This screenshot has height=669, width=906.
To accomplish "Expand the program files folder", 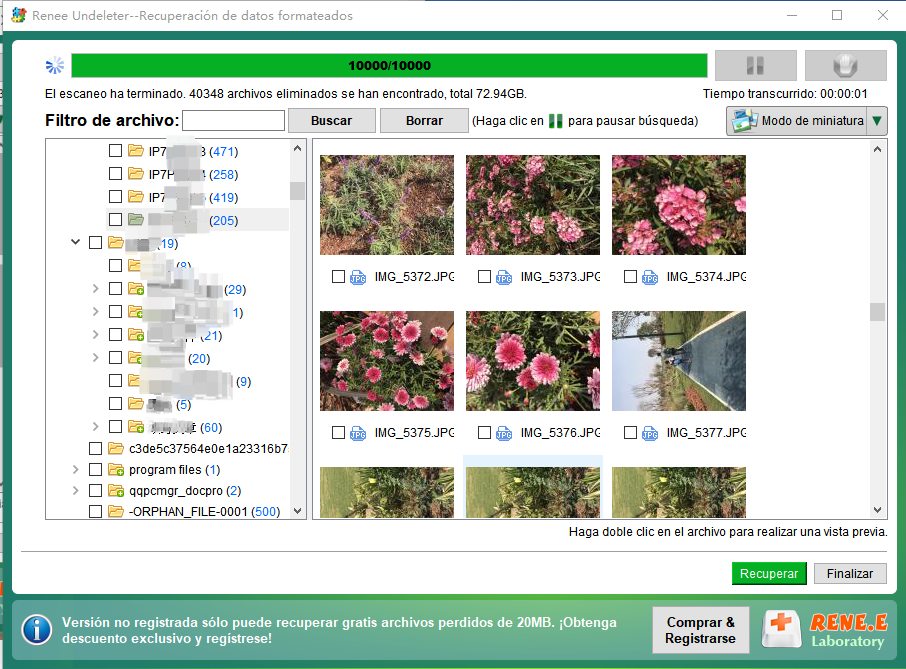I will pyautogui.click(x=76, y=470).
